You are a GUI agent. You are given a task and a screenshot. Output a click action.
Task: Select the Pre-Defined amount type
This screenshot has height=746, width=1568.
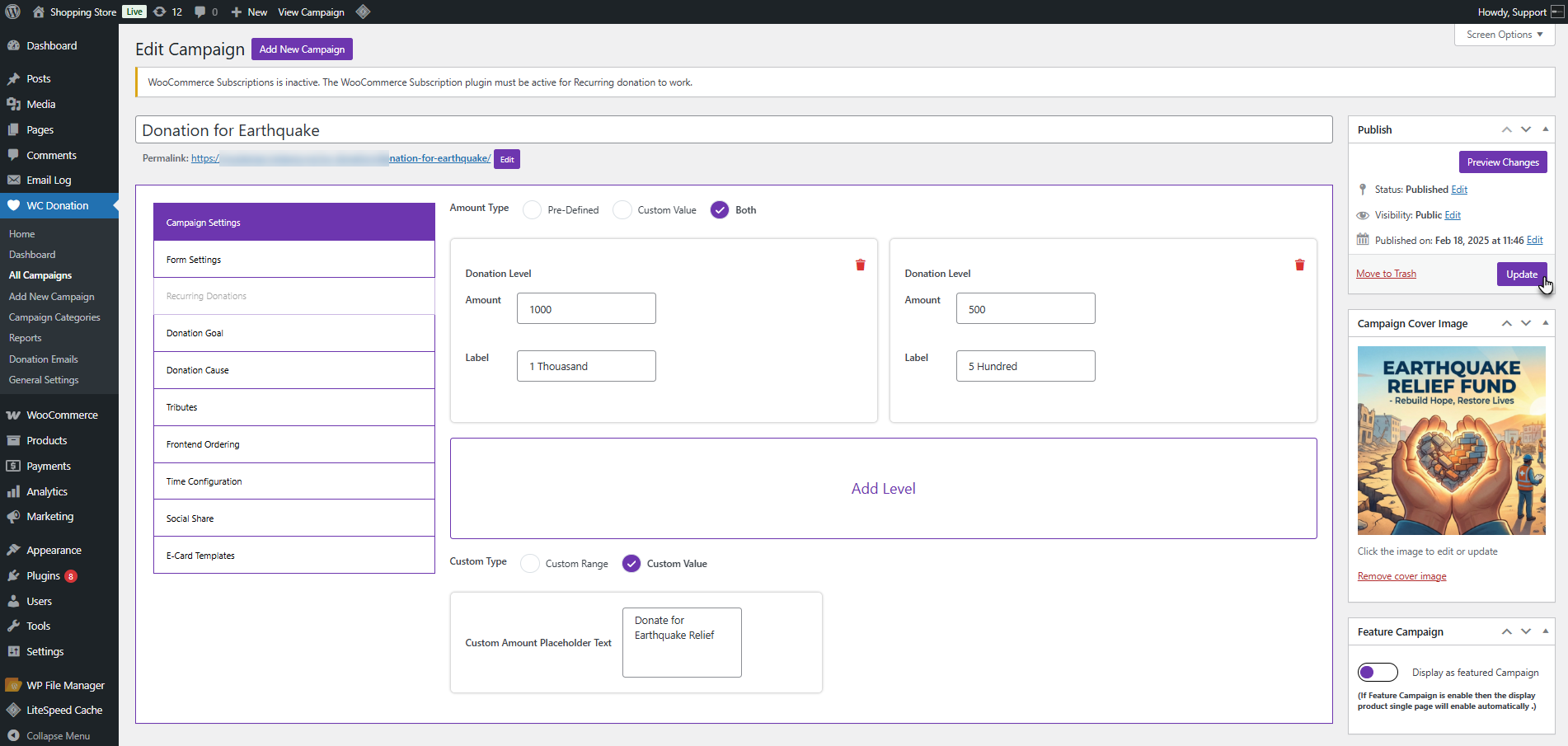pyautogui.click(x=533, y=210)
